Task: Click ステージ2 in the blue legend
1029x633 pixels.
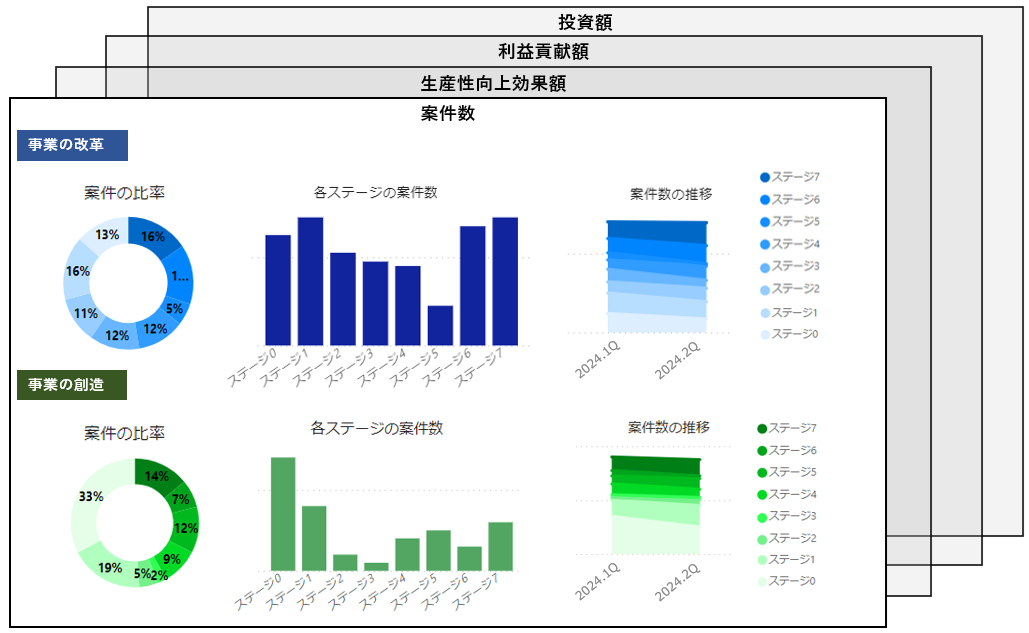Action: [x=789, y=289]
